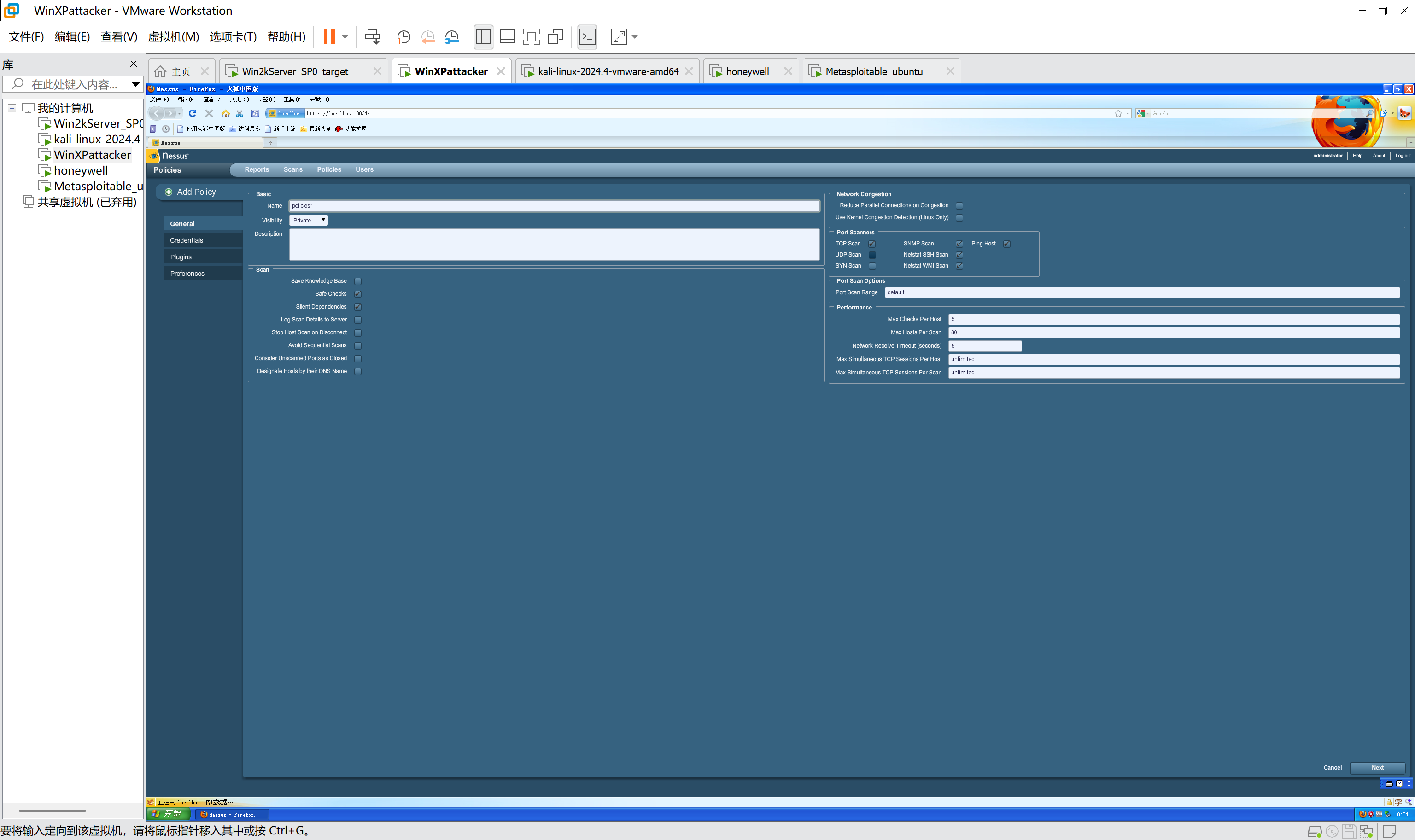Open the VMware console view icon
This screenshot has height=840, width=1415.
click(x=587, y=37)
